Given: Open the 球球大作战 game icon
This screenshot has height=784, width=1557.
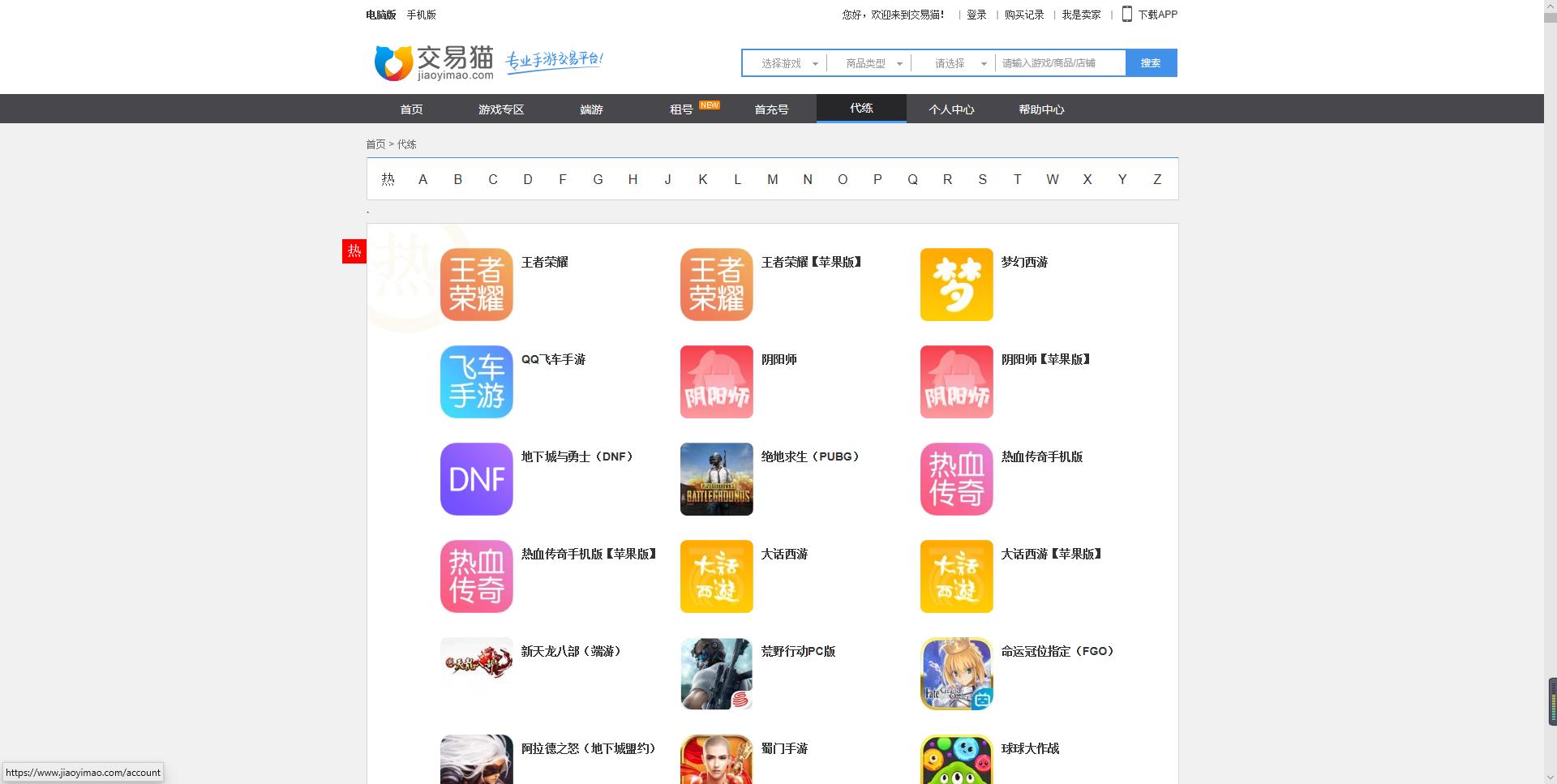Looking at the screenshot, I should pos(957,759).
